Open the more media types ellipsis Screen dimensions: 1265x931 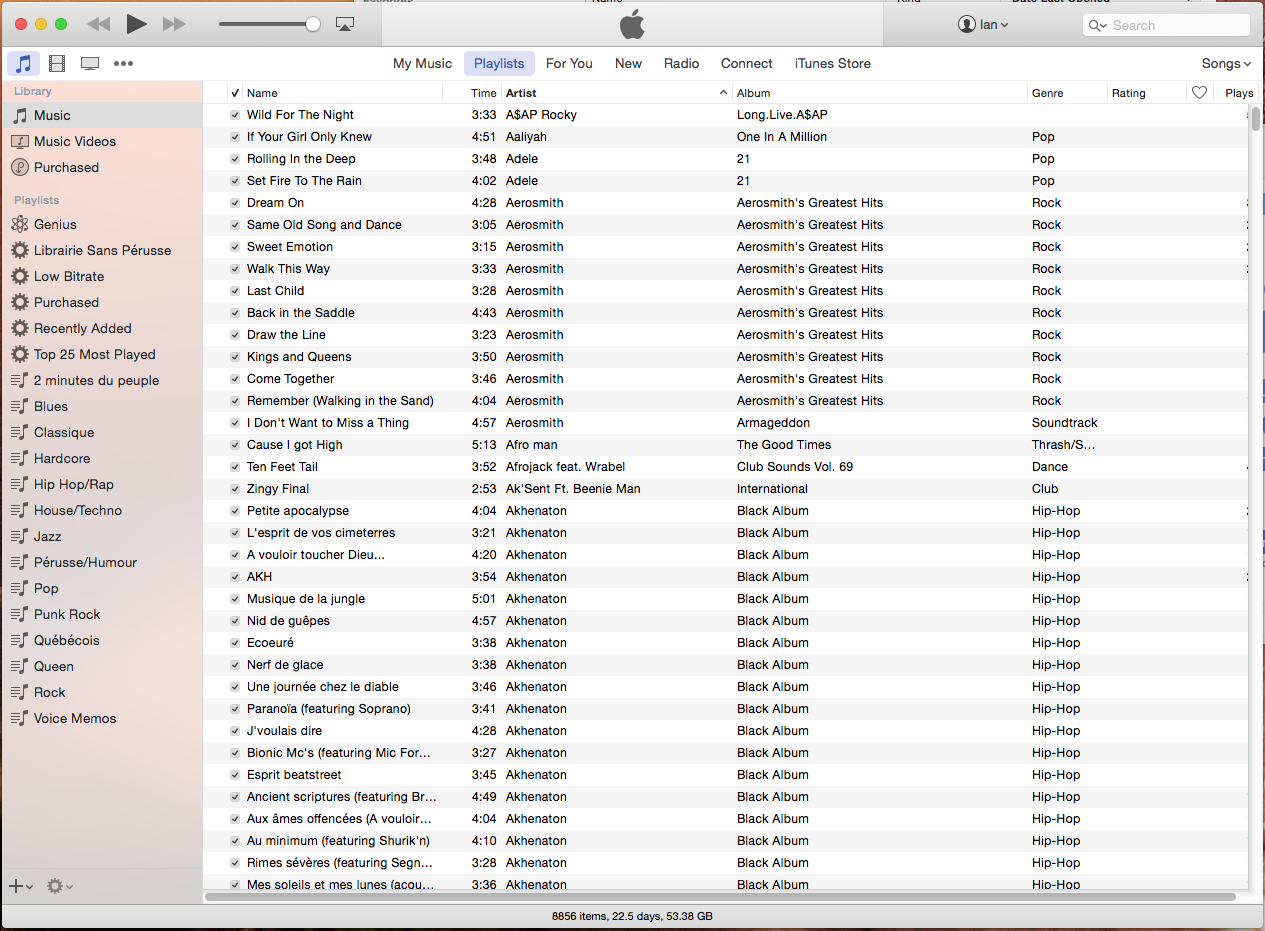(123, 64)
